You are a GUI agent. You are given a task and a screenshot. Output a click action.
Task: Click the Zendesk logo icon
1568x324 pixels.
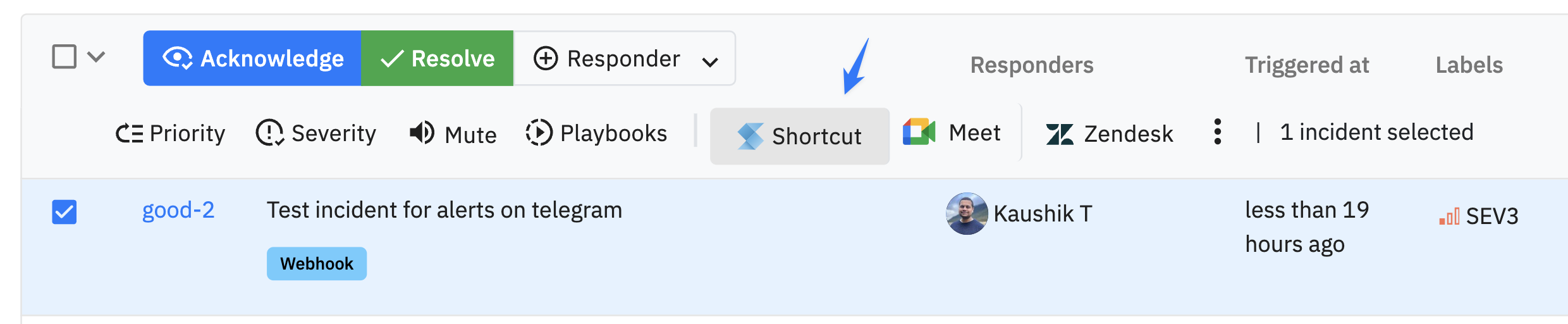tap(1060, 134)
